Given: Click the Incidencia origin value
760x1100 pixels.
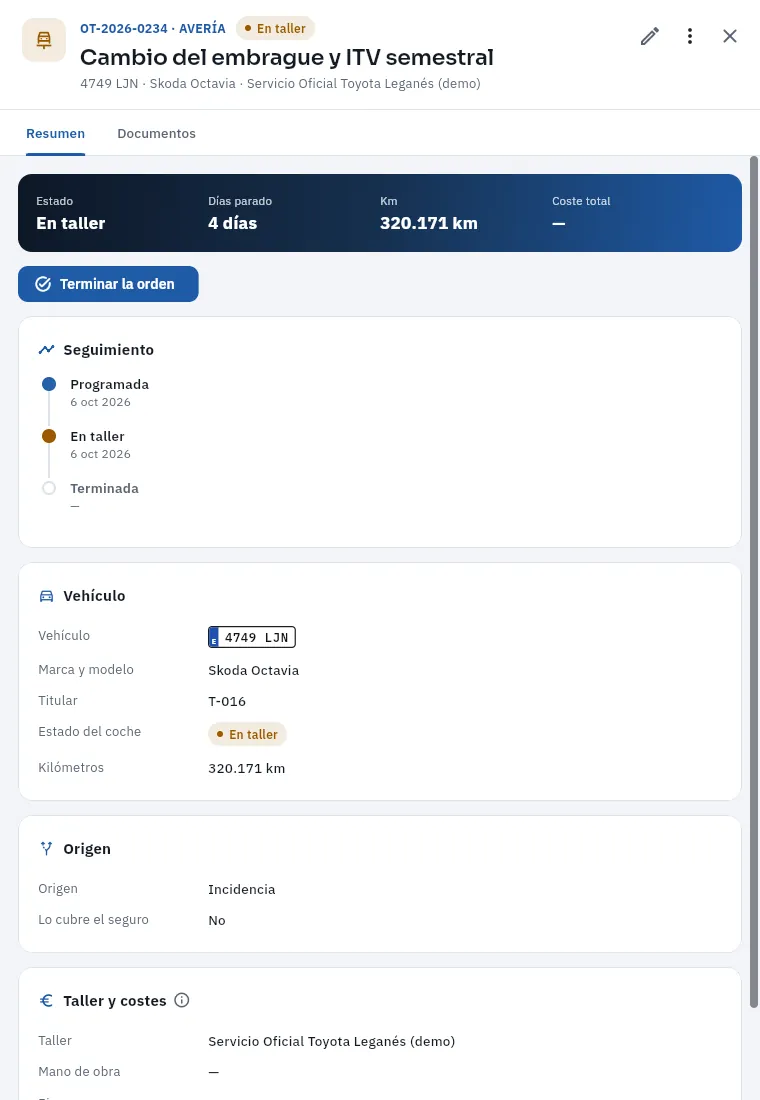Looking at the screenshot, I should 241,890.
